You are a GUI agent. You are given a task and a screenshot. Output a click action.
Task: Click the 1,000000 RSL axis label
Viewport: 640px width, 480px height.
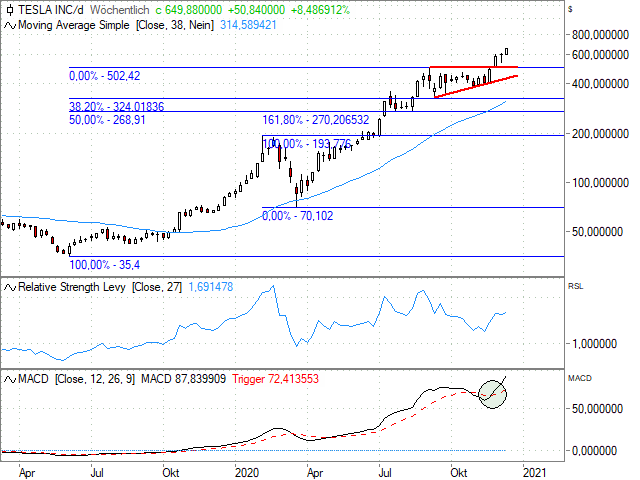click(x=595, y=344)
